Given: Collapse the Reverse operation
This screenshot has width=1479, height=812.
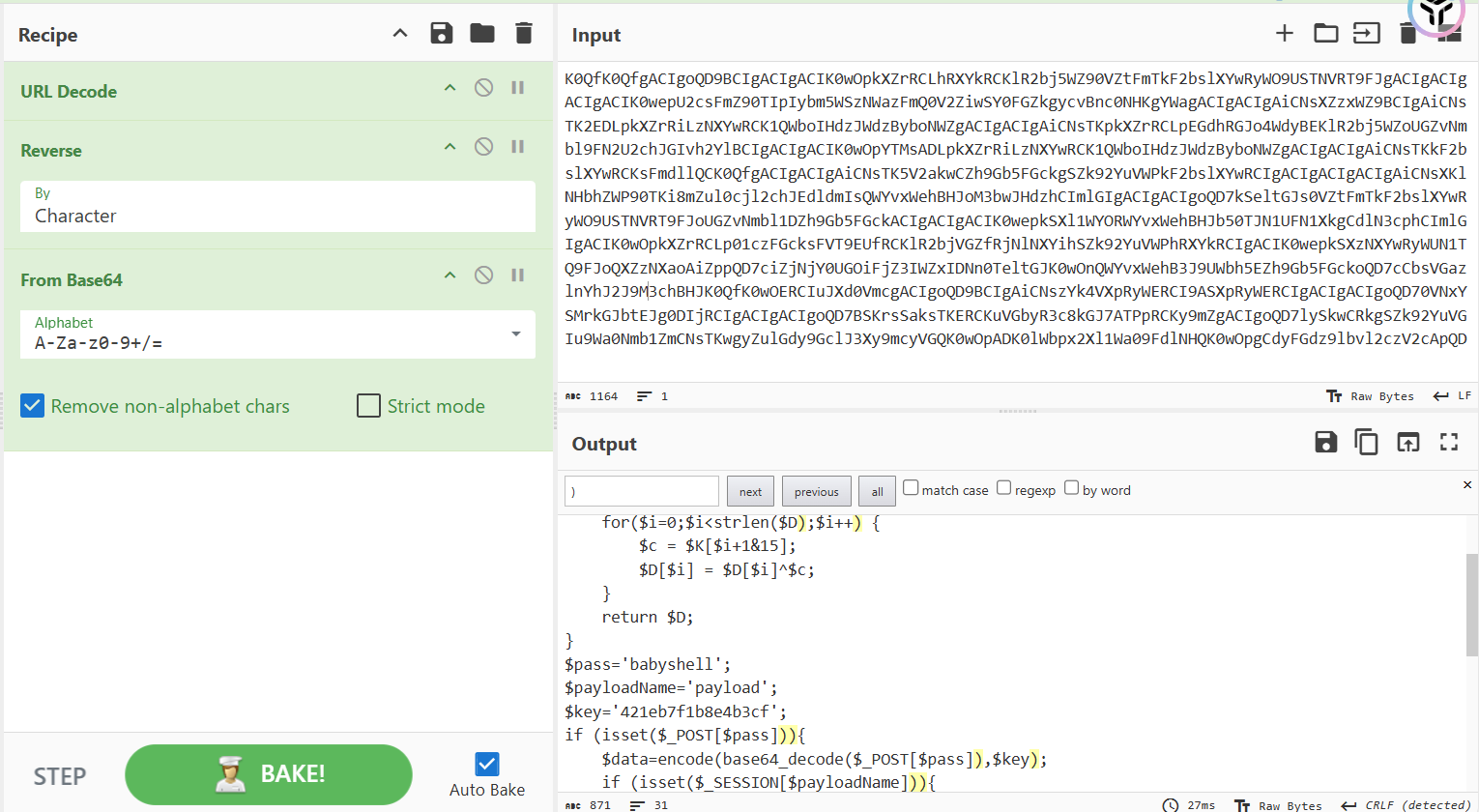Looking at the screenshot, I should click(x=449, y=147).
